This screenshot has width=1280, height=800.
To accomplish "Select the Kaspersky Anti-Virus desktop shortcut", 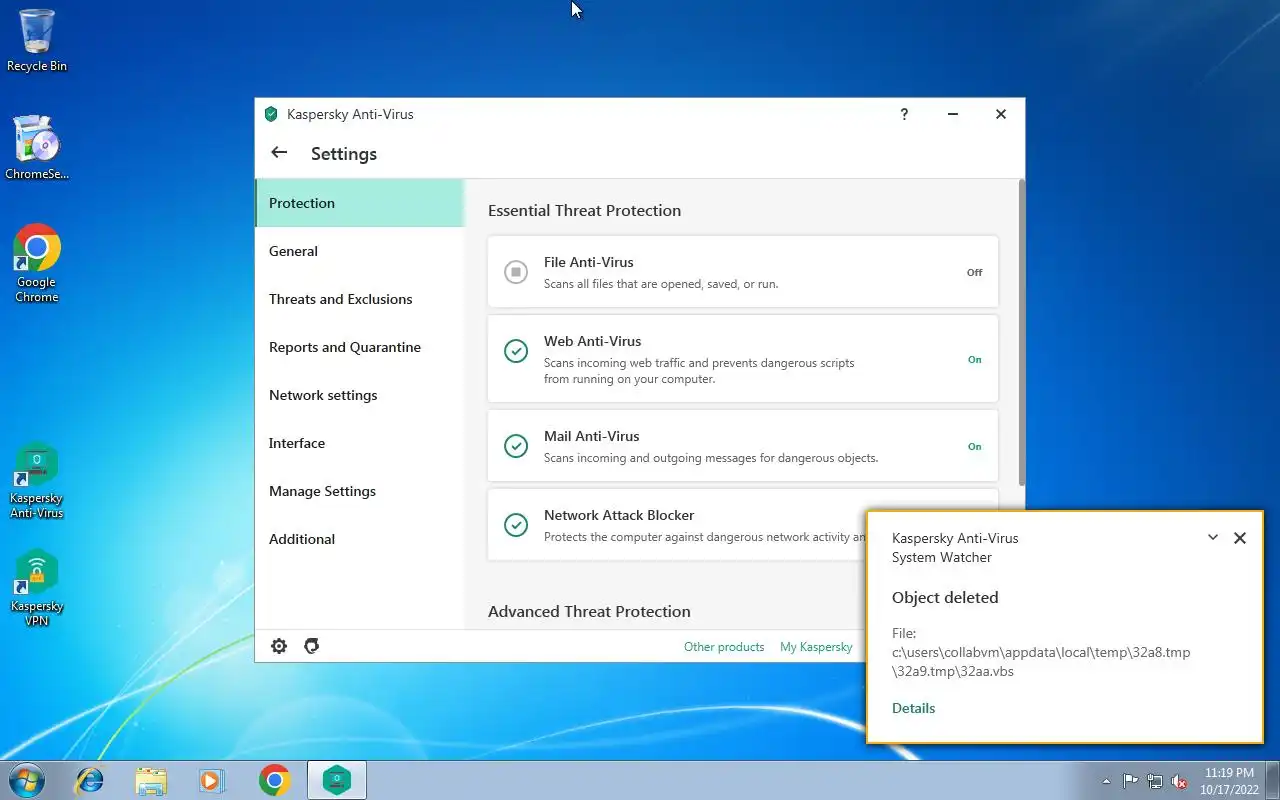I will point(37,481).
